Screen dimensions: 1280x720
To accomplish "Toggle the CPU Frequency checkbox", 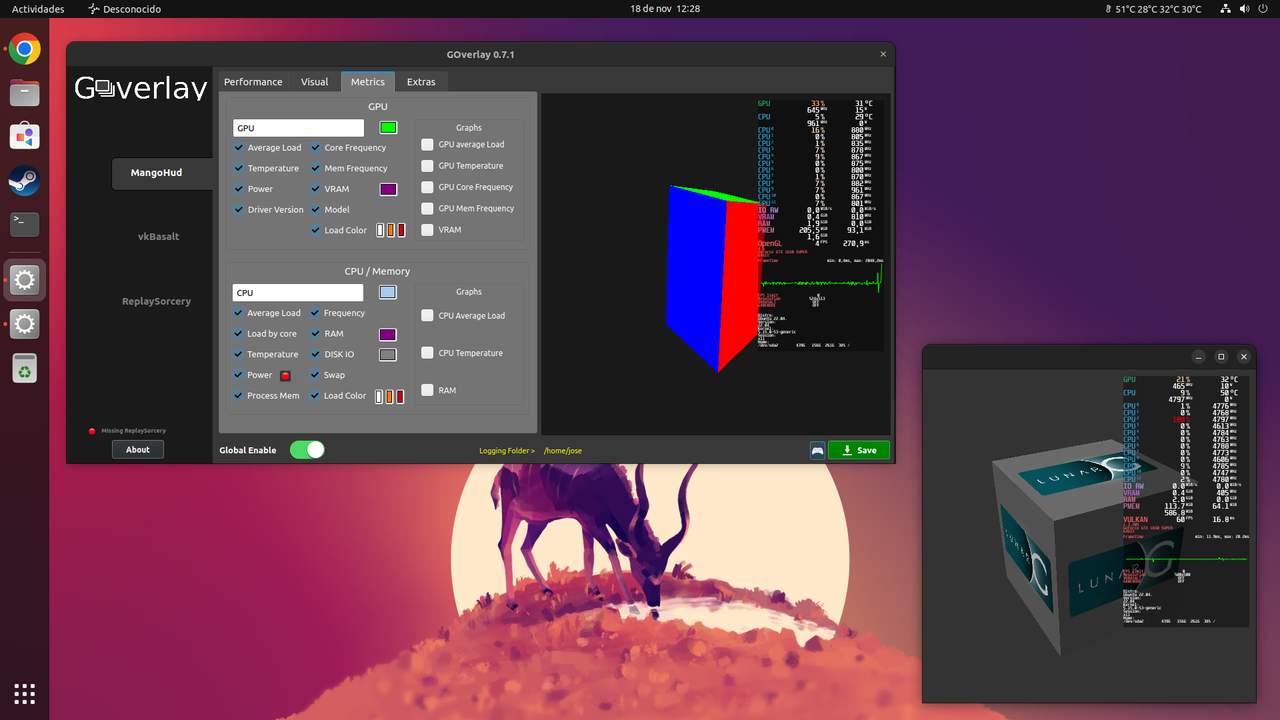I will (316, 313).
